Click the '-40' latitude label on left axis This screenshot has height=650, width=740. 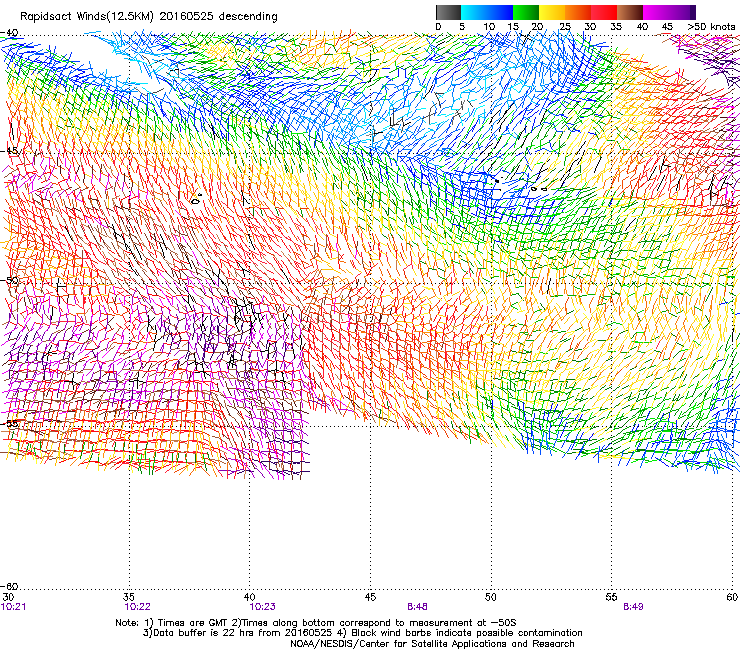click(9, 33)
